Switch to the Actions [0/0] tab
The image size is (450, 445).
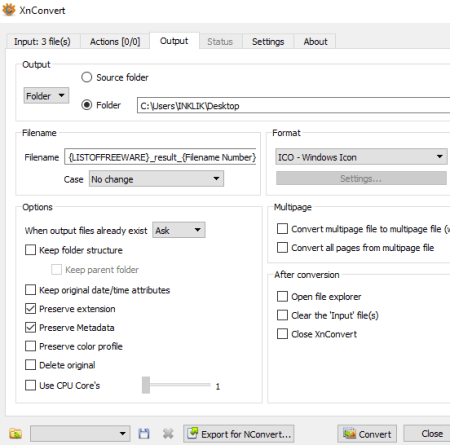115,41
